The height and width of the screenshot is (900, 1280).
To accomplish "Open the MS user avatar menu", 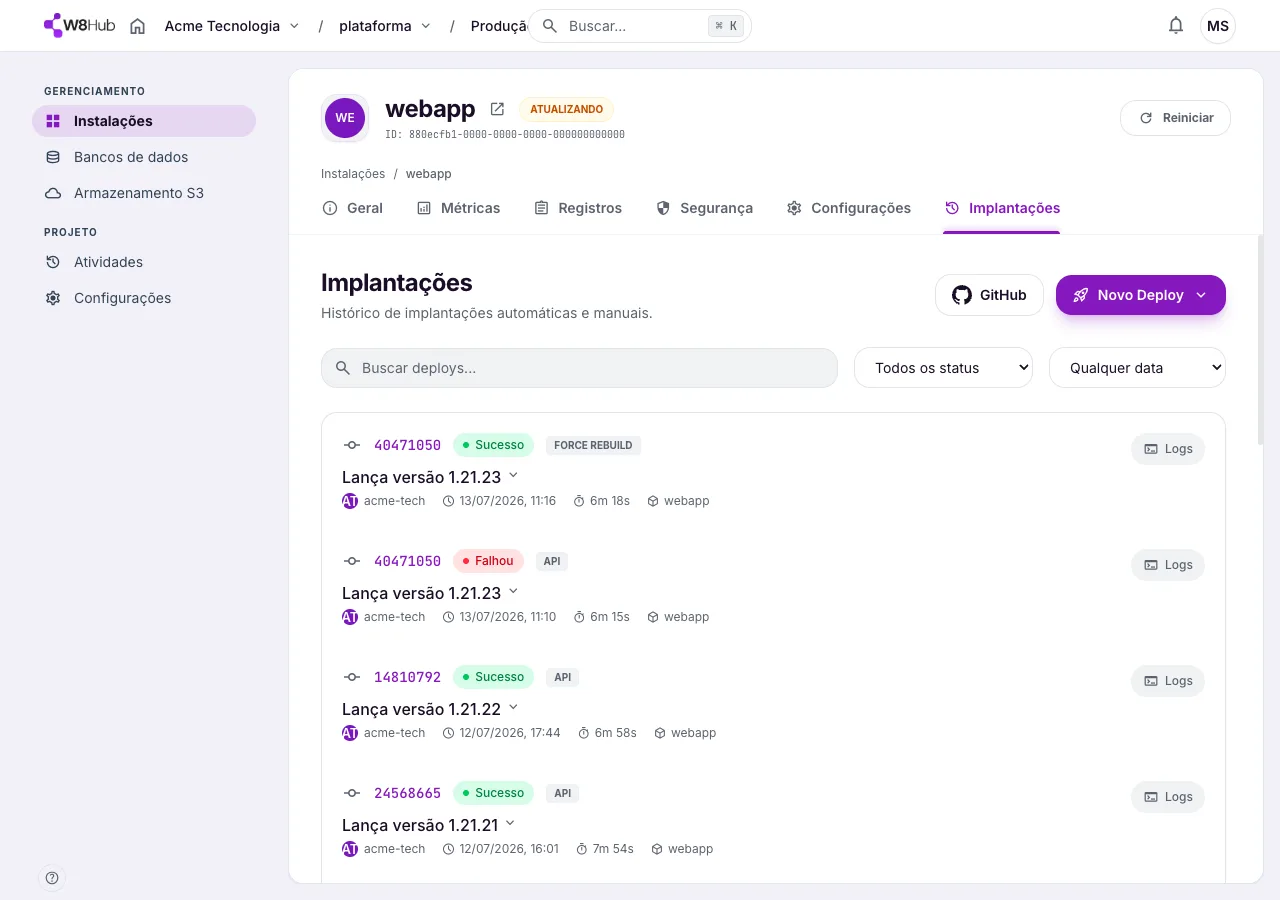I will (1218, 26).
